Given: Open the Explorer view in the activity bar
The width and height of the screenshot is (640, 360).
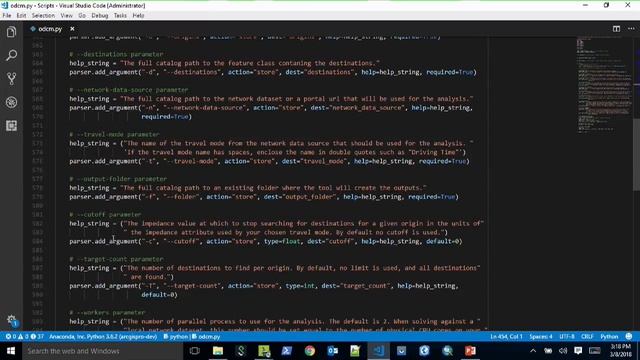Looking at the screenshot, I should (x=11, y=32).
